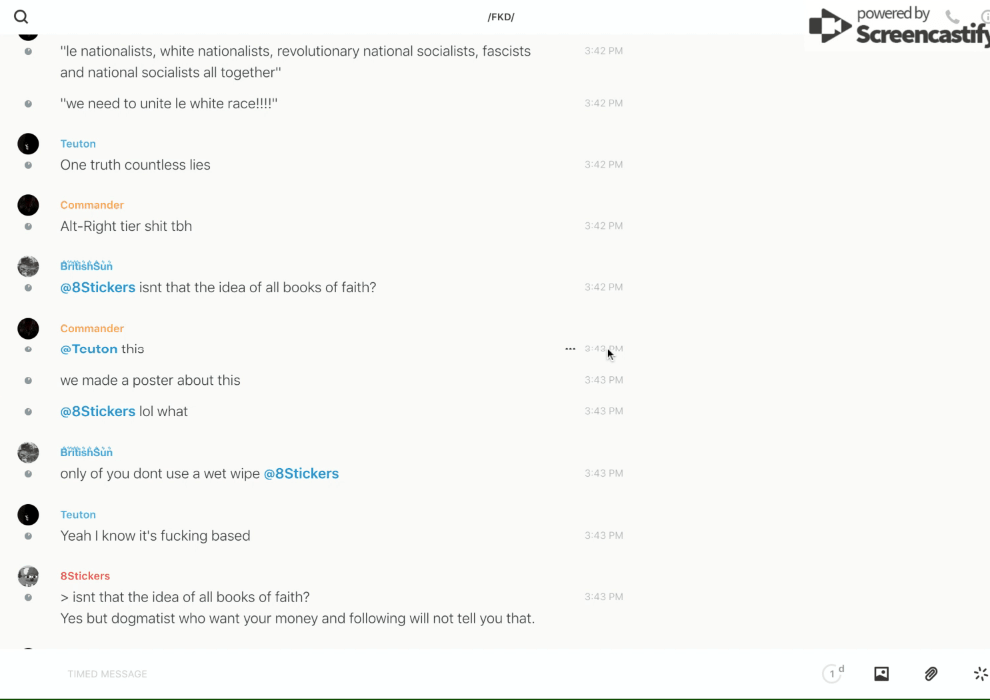This screenshot has width=990, height=700.
Task: Click the image upload icon
Action: pos(881,674)
